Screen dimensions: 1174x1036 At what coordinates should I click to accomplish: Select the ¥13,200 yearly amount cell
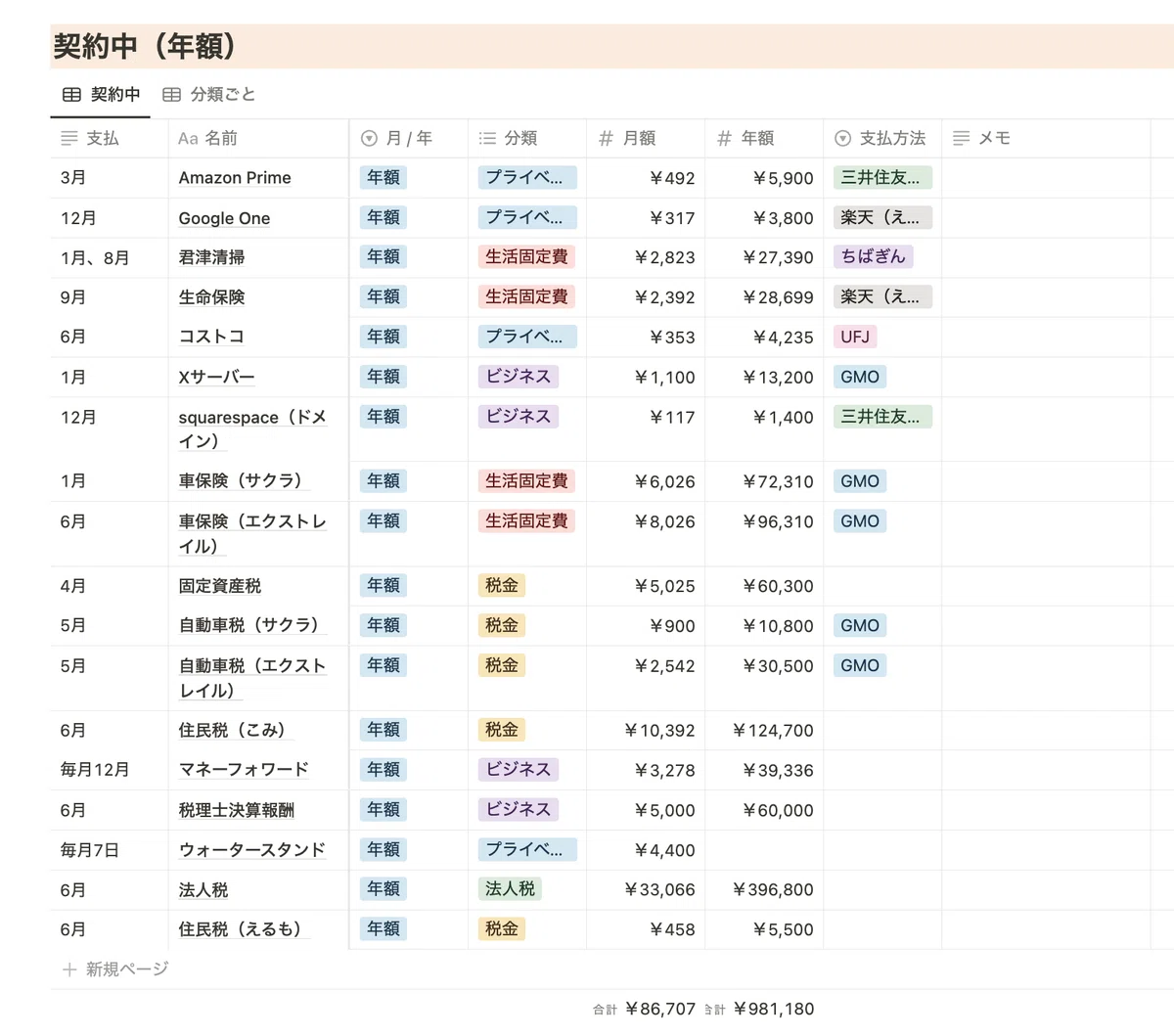pyautogui.click(x=764, y=377)
